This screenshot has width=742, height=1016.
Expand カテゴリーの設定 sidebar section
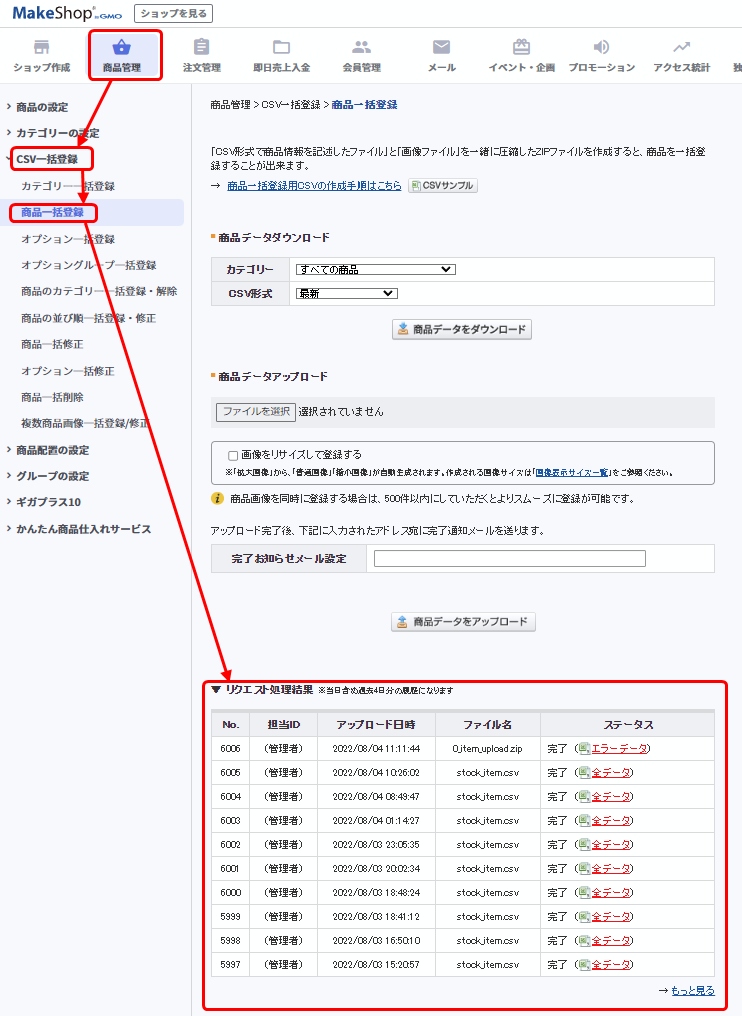pyautogui.click(x=57, y=133)
